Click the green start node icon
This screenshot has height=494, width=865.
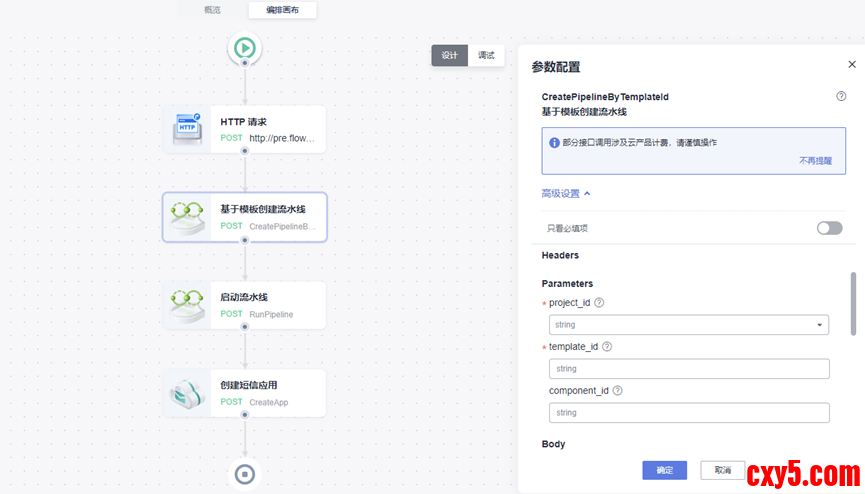[x=245, y=47]
